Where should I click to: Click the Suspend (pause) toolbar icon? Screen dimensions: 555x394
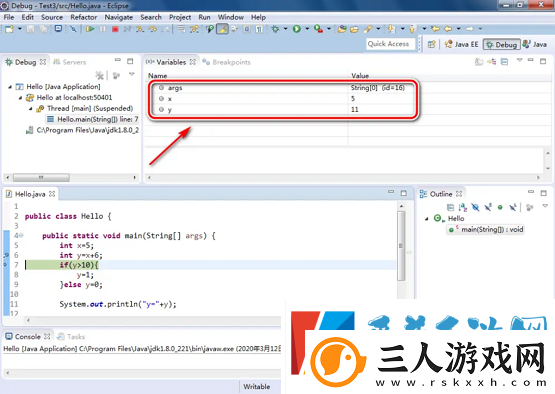point(103,29)
